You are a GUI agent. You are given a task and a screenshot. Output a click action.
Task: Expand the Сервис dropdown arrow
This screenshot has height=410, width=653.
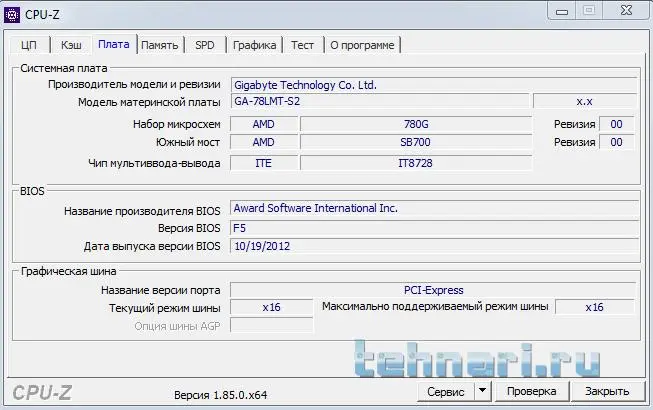[483, 391]
